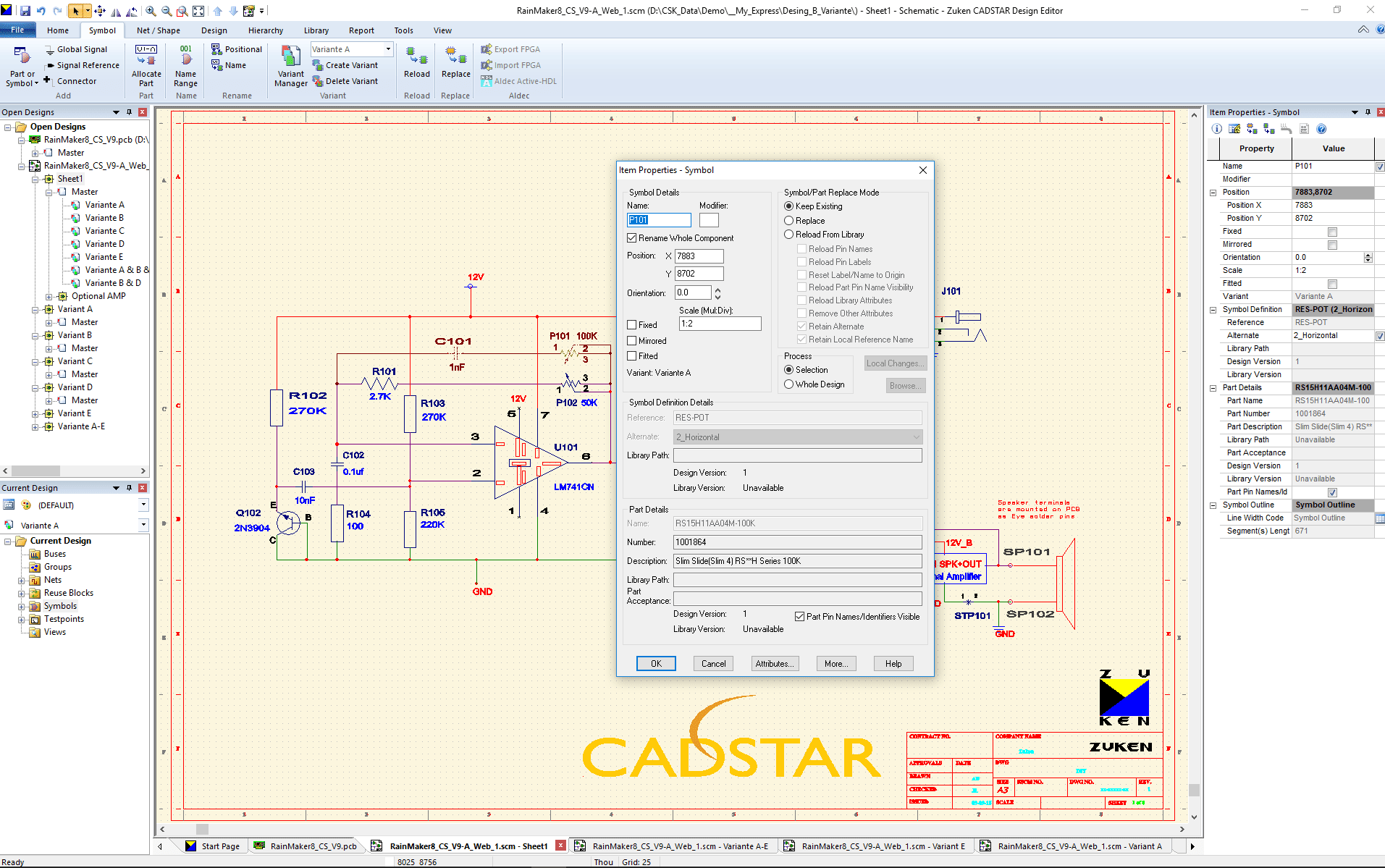
Task: Click Create Variant in the ribbon
Action: coord(345,65)
